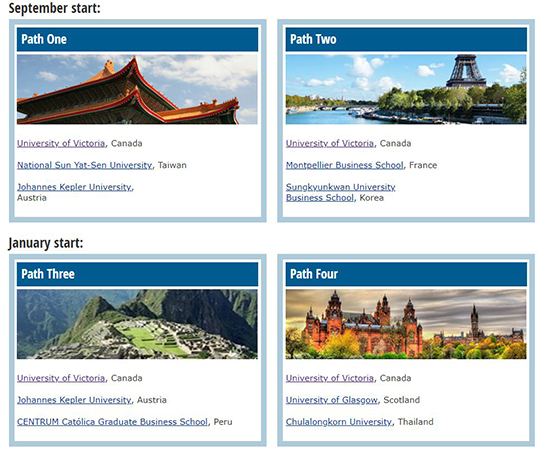Open University of Glasgow link

coord(332,400)
